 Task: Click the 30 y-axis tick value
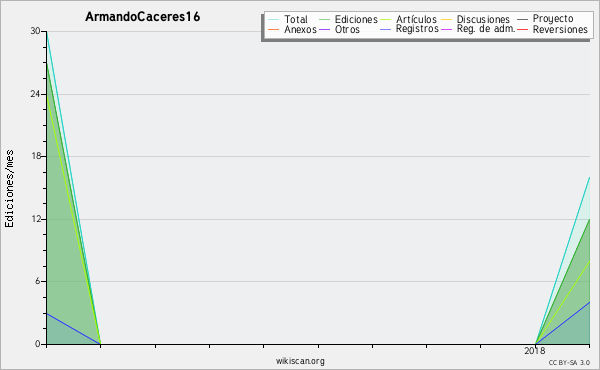tap(36, 31)
